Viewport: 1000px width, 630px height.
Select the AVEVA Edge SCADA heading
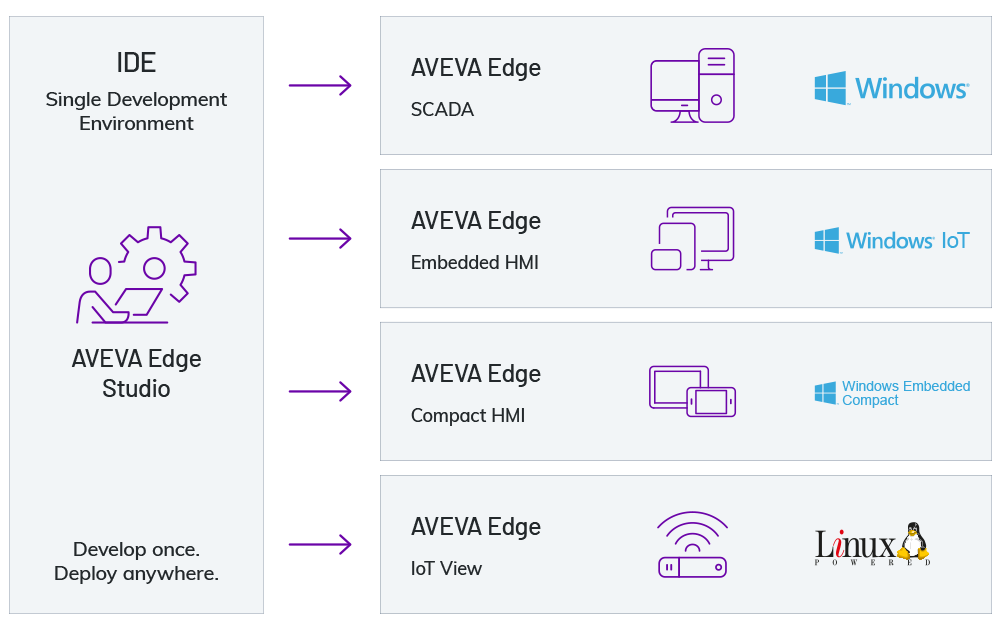pyautogui.click(x=476, y=68)
